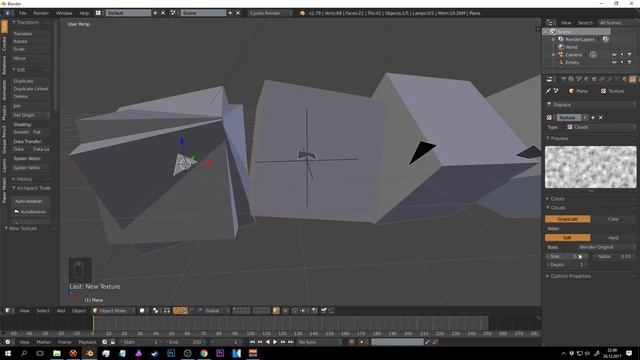The image size is (640, 360).
Task: Add a new screen layout with plus
Action: click(x=155, y=13)
